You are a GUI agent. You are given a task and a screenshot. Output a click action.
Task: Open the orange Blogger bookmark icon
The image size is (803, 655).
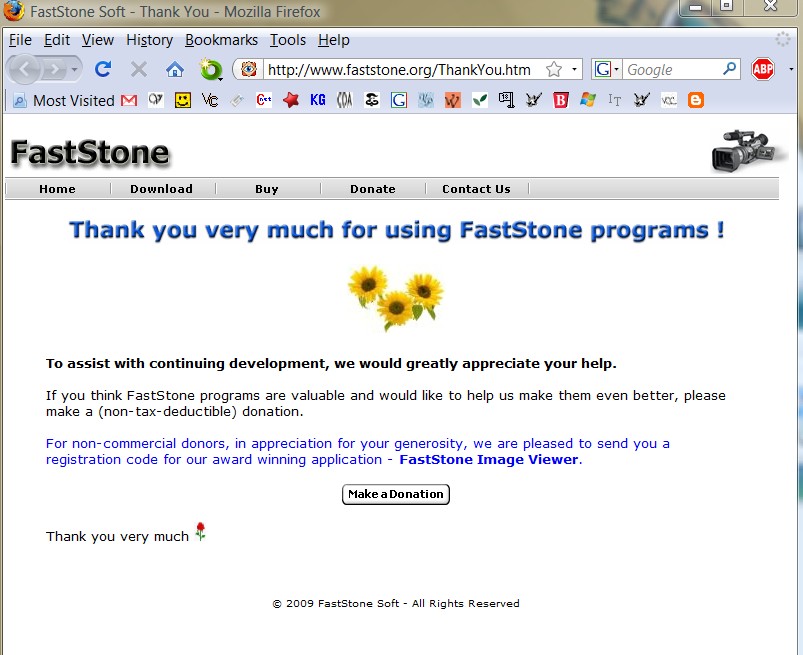[695, 100]
